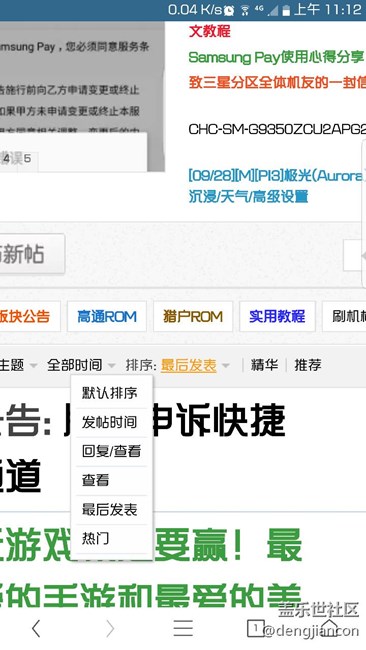366x650 pixels.
Task: Click the 发新帖 new post button
Action: pyautogui.click(x=32, y=254)
